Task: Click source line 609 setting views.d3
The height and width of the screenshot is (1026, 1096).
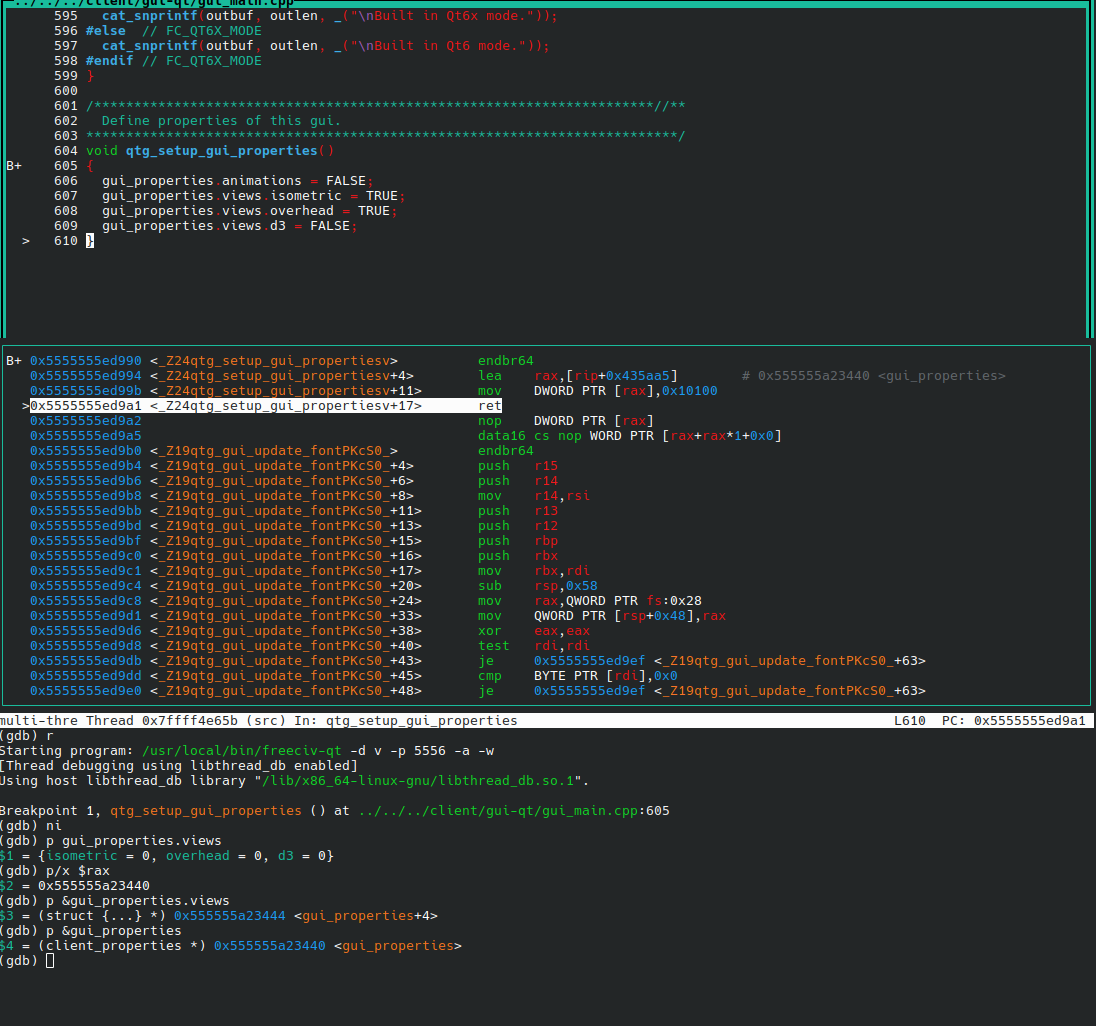Action: coord(226,226)
